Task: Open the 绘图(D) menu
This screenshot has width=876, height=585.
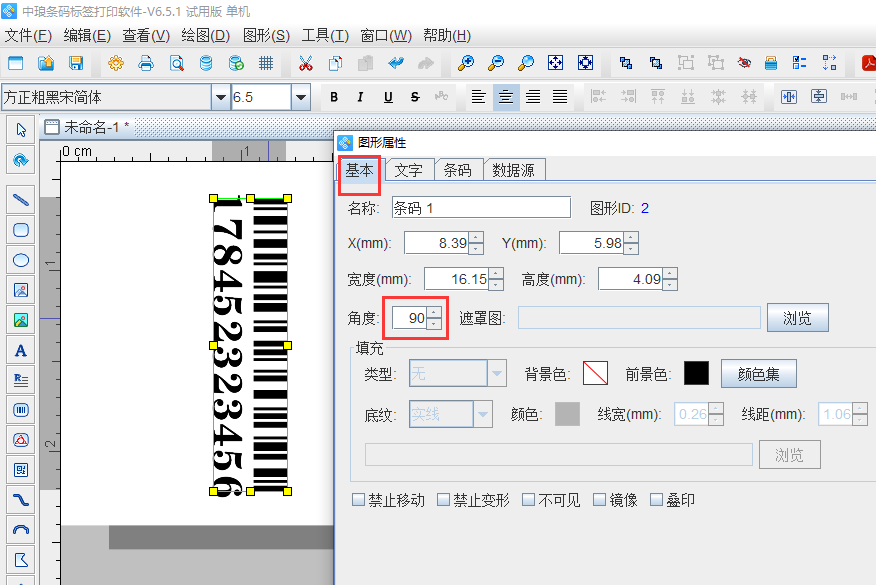Action: [206, 36]
